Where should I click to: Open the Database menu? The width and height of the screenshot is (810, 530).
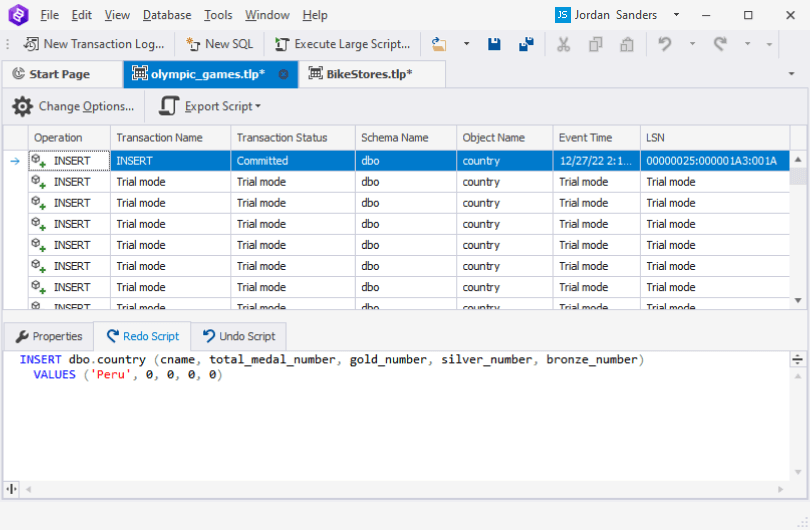click(x=167, y=15)
